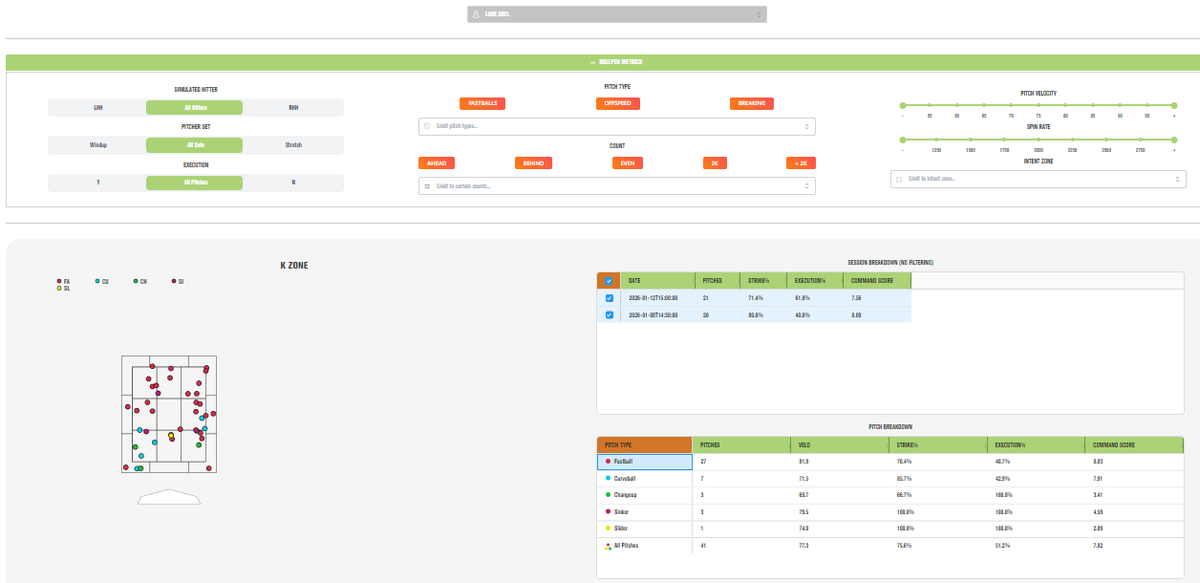Sort pitch breakdown by Velo header
The image size is (1200, 583).
click(838, 445)
